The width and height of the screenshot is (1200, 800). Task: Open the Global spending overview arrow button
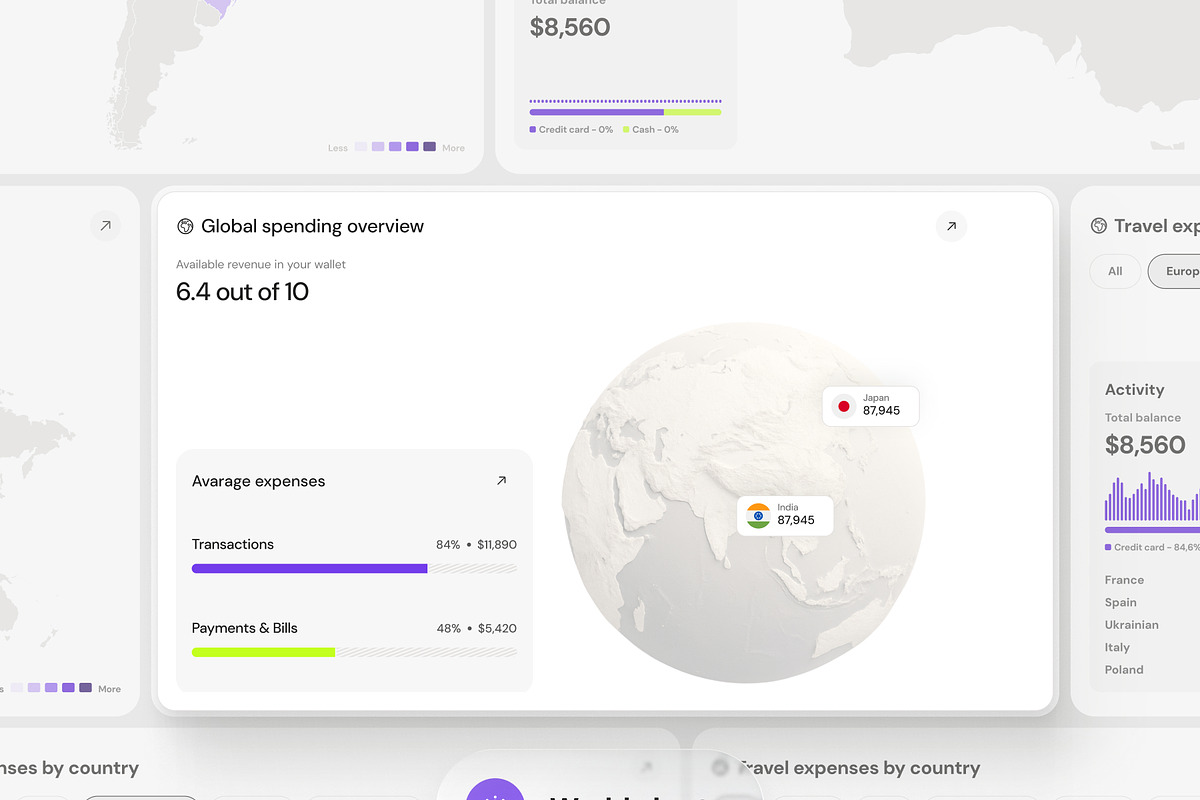(951, 227)
